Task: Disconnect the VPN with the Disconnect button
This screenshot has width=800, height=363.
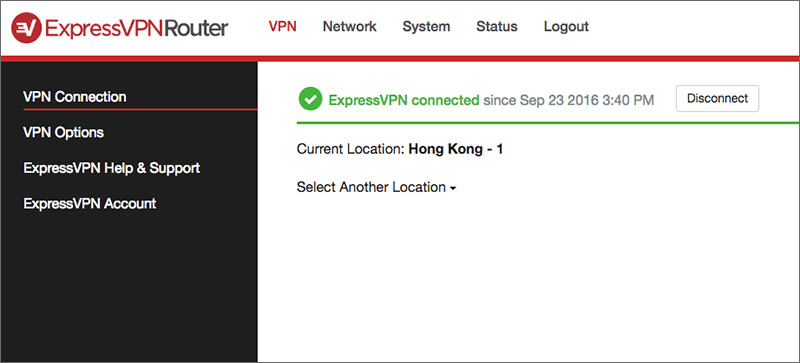Action: click(717, 99)
